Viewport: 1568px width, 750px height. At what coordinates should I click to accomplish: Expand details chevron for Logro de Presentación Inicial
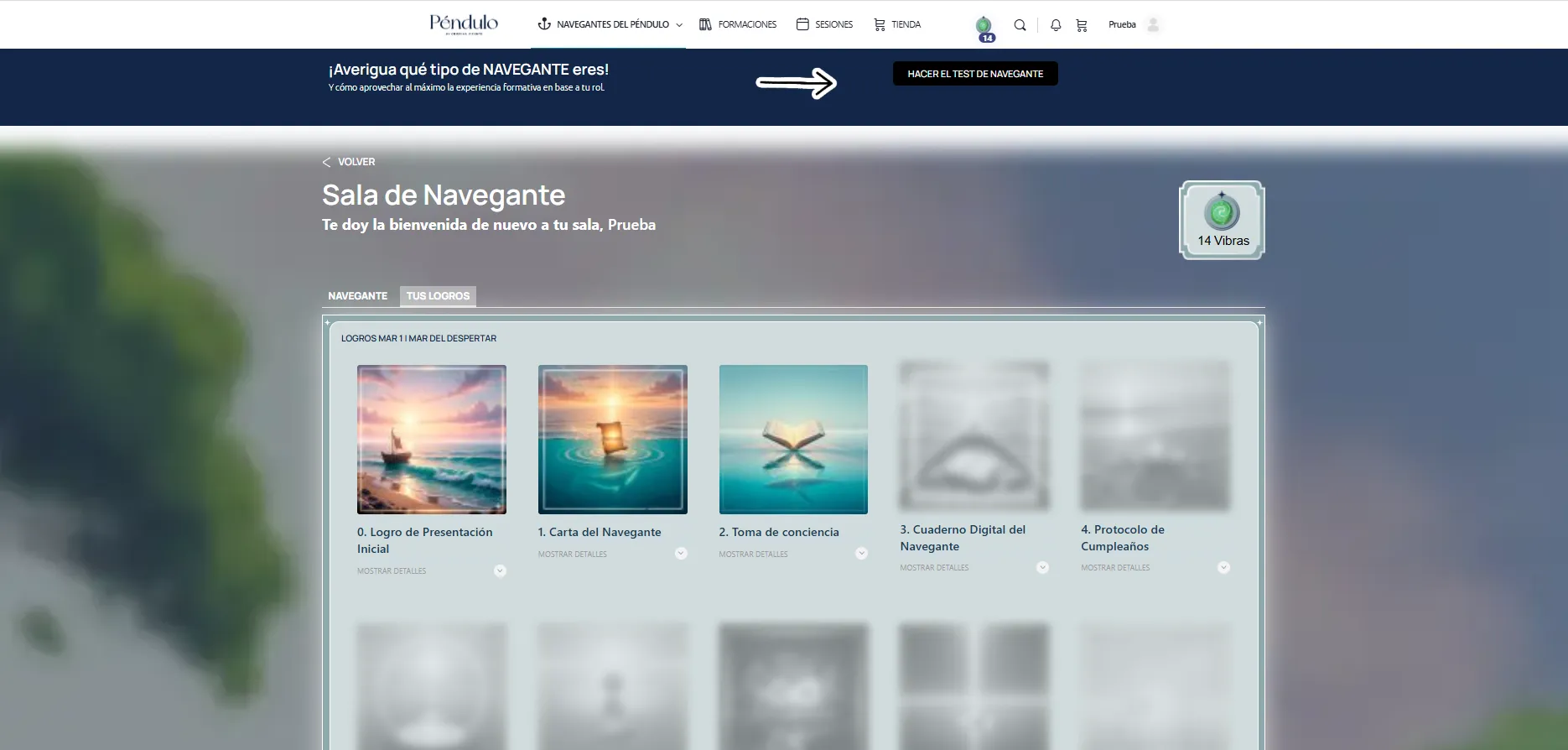click(500, 571)
